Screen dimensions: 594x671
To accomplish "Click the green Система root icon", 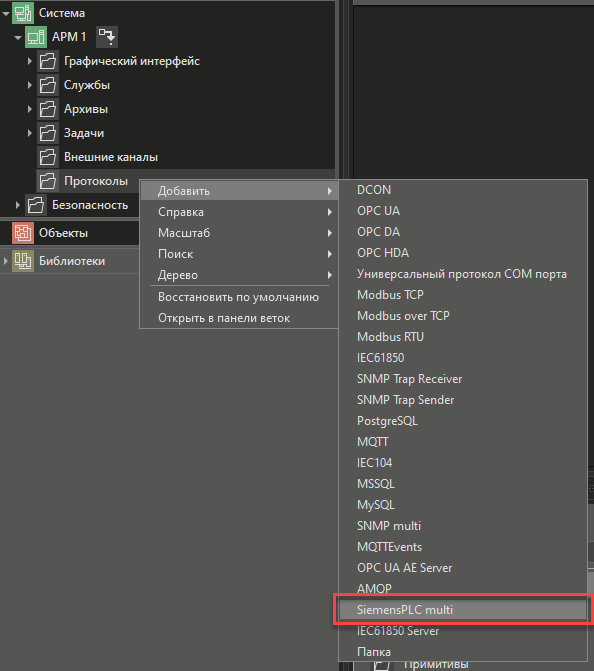I will 23,13.
